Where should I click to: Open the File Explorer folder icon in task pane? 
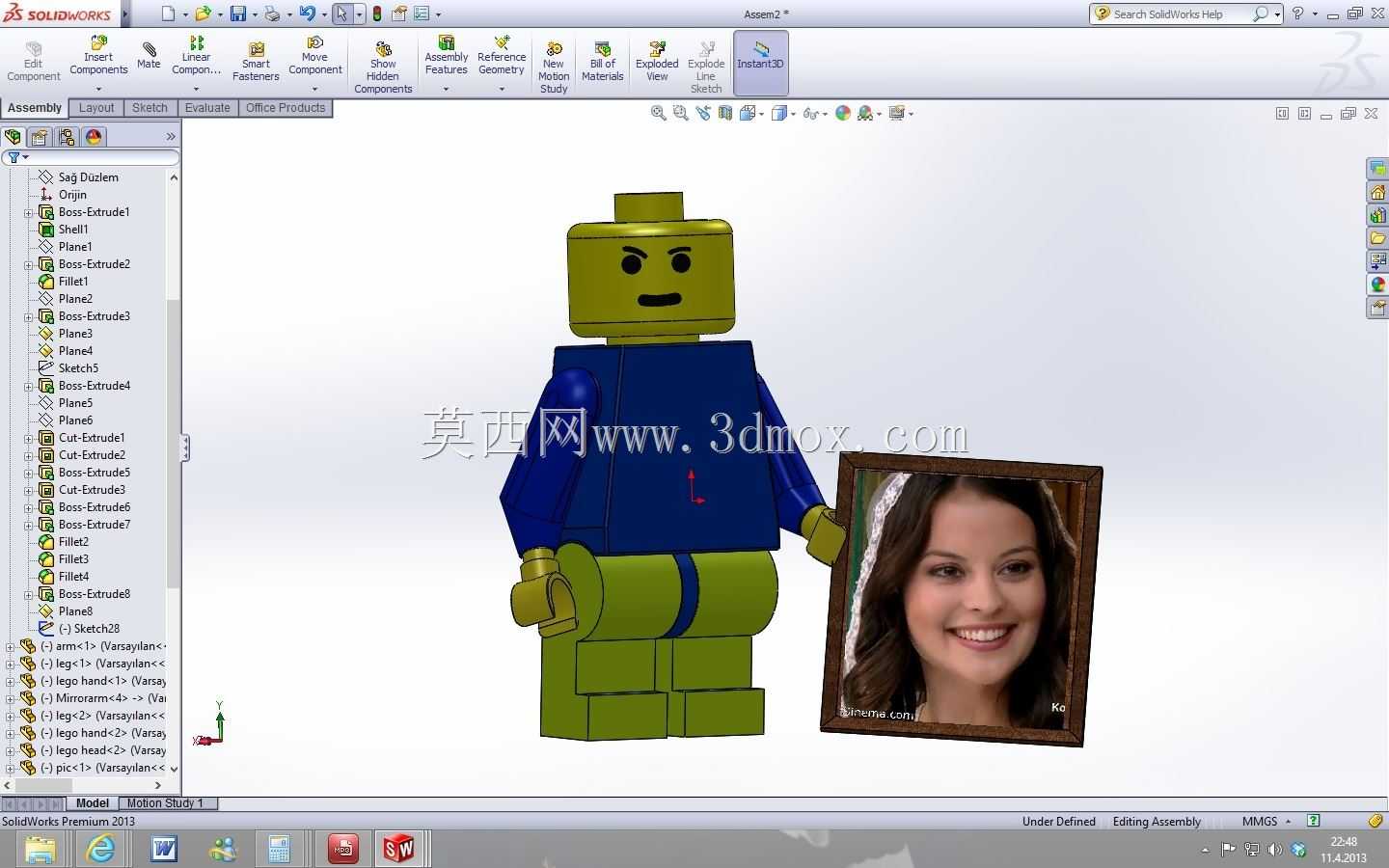point(1377,238)
